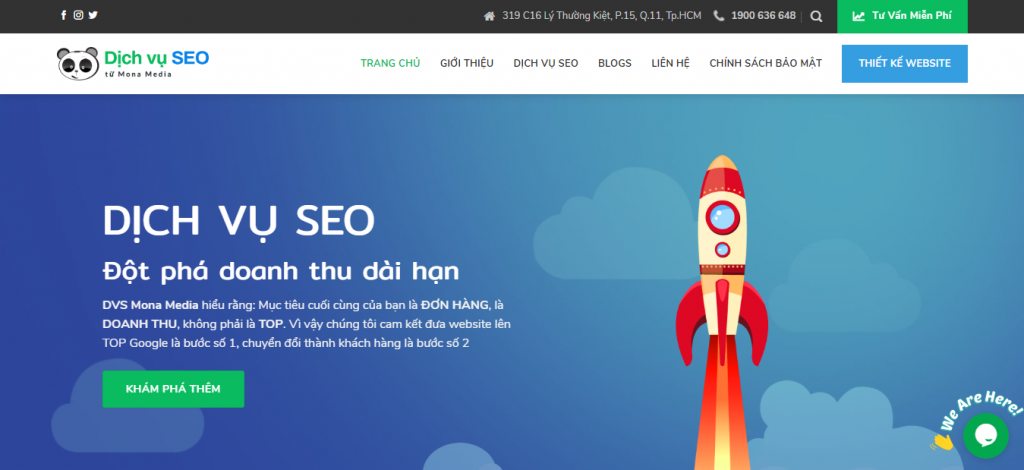
Task: Click the THIẾT KẾ WEBSITE blue button
Action: (904, 63)
